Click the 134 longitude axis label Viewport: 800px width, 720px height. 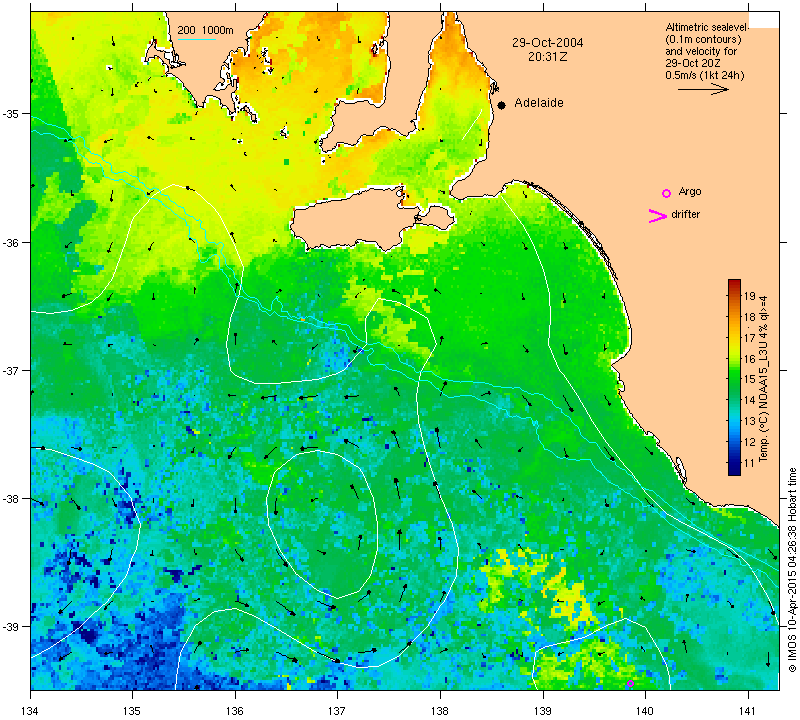coord(31,710)
